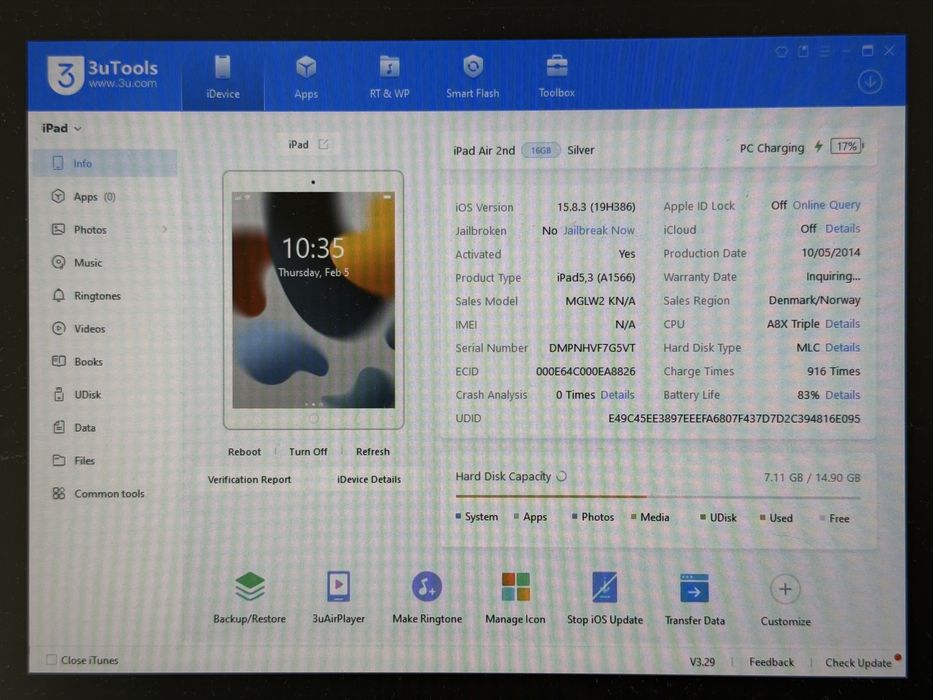
Task: Open the Backup/Restore tool
Action: click(249, 597)
